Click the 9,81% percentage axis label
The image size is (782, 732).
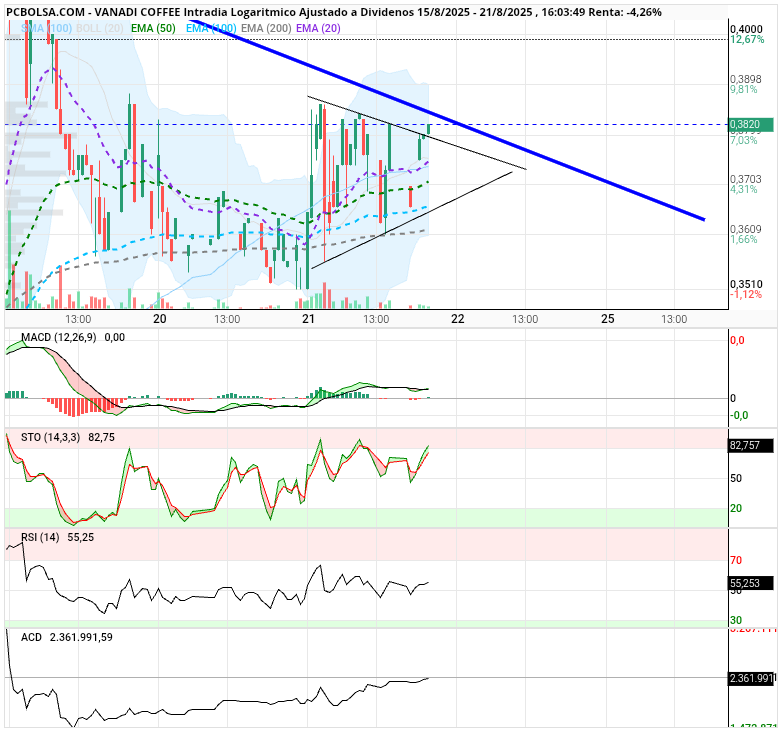(x=744, y=89)
